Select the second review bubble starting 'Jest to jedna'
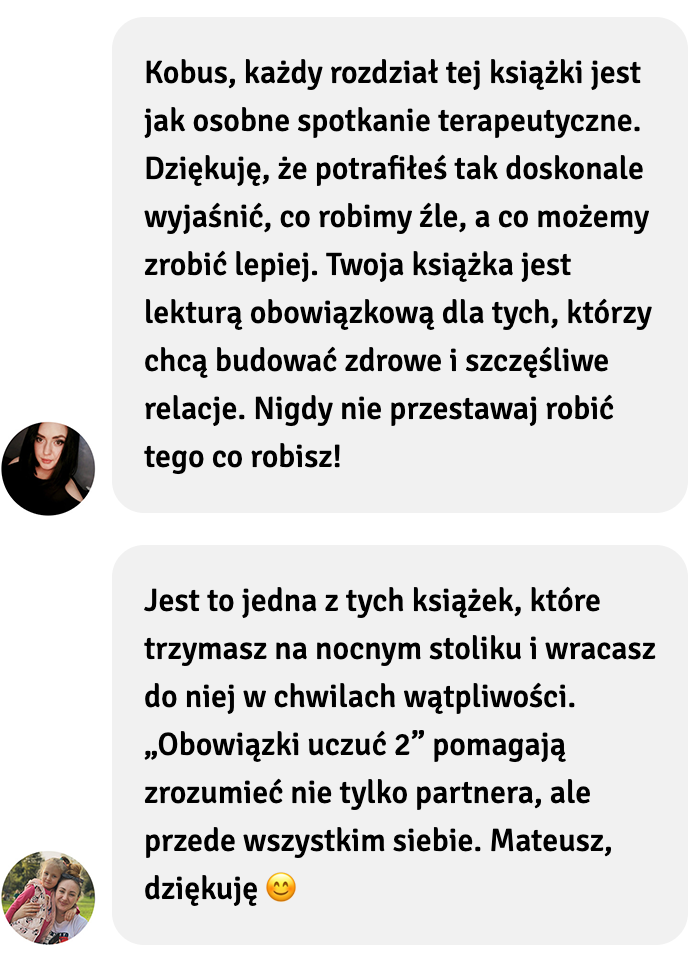 pyautogui.click(x=400, y=744)
